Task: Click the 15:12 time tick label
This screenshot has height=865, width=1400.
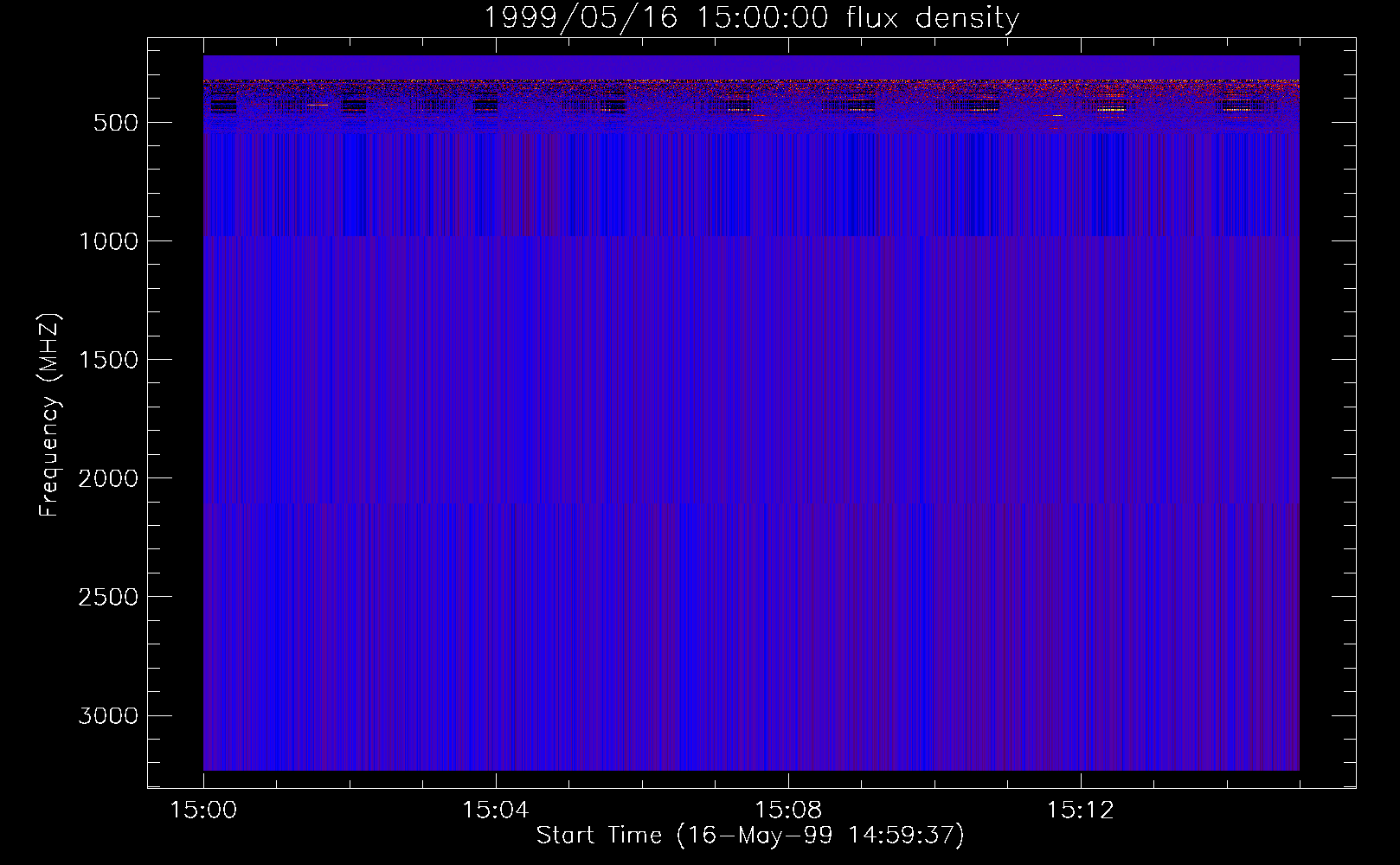Action: [1080, 811]
